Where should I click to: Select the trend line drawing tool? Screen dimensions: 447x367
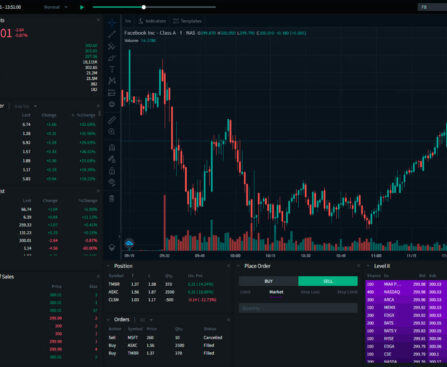point(112,34)
